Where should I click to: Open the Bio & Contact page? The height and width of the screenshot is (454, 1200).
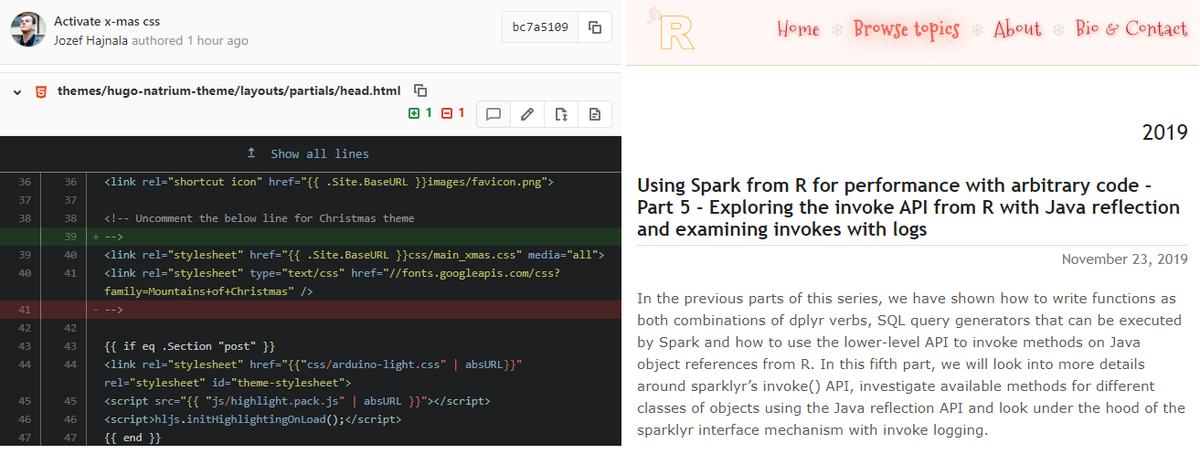(1131, 29)
